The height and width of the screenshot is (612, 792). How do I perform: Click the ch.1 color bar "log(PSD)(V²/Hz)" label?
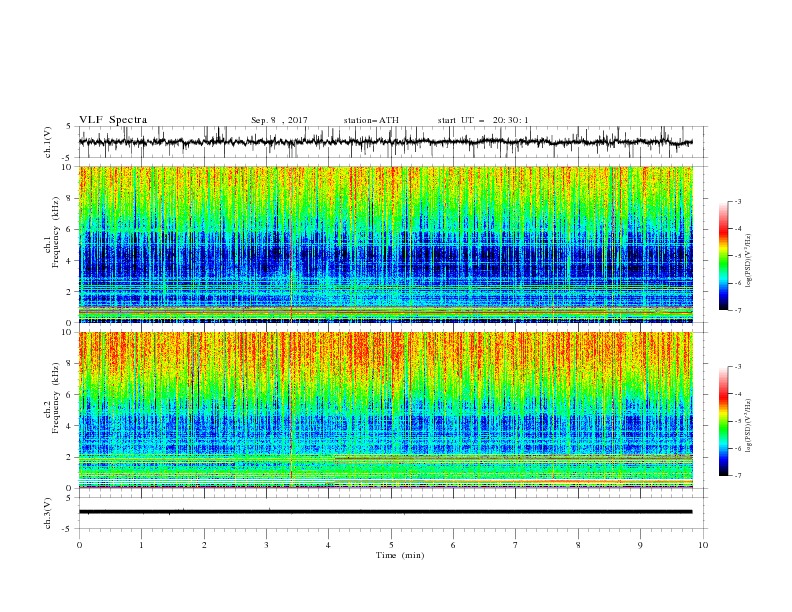(x=749, y=261)
